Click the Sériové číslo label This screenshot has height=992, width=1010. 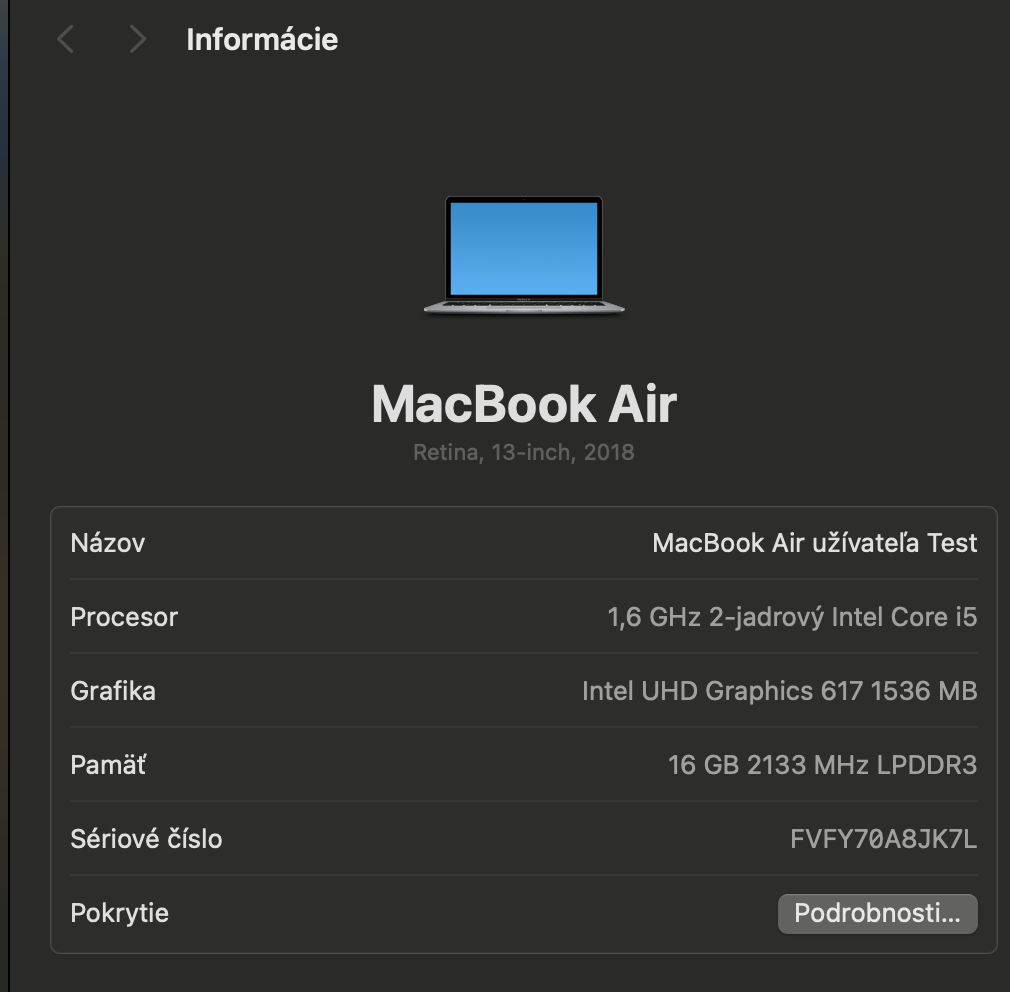145,839
